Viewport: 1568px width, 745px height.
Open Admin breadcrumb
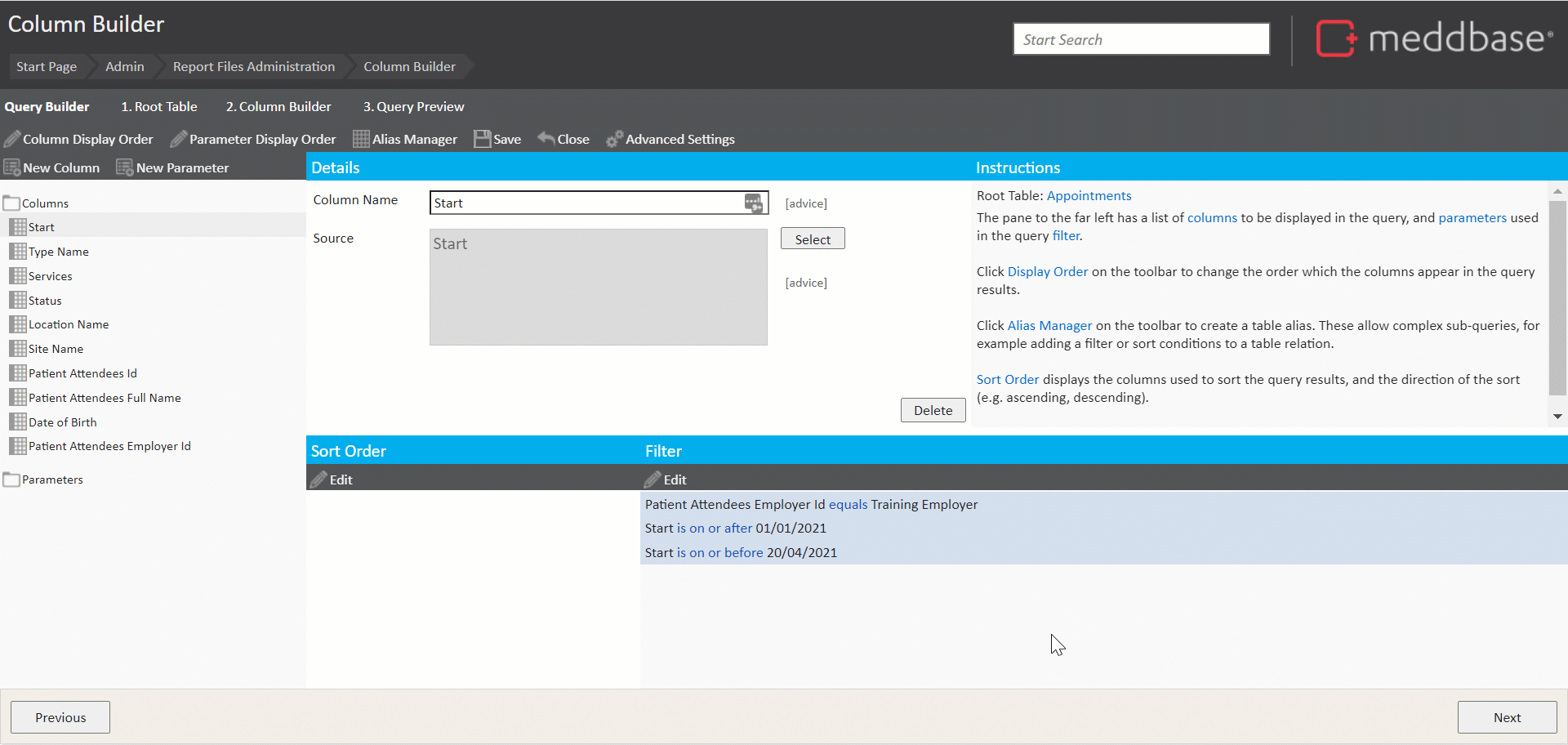[124, 66]
